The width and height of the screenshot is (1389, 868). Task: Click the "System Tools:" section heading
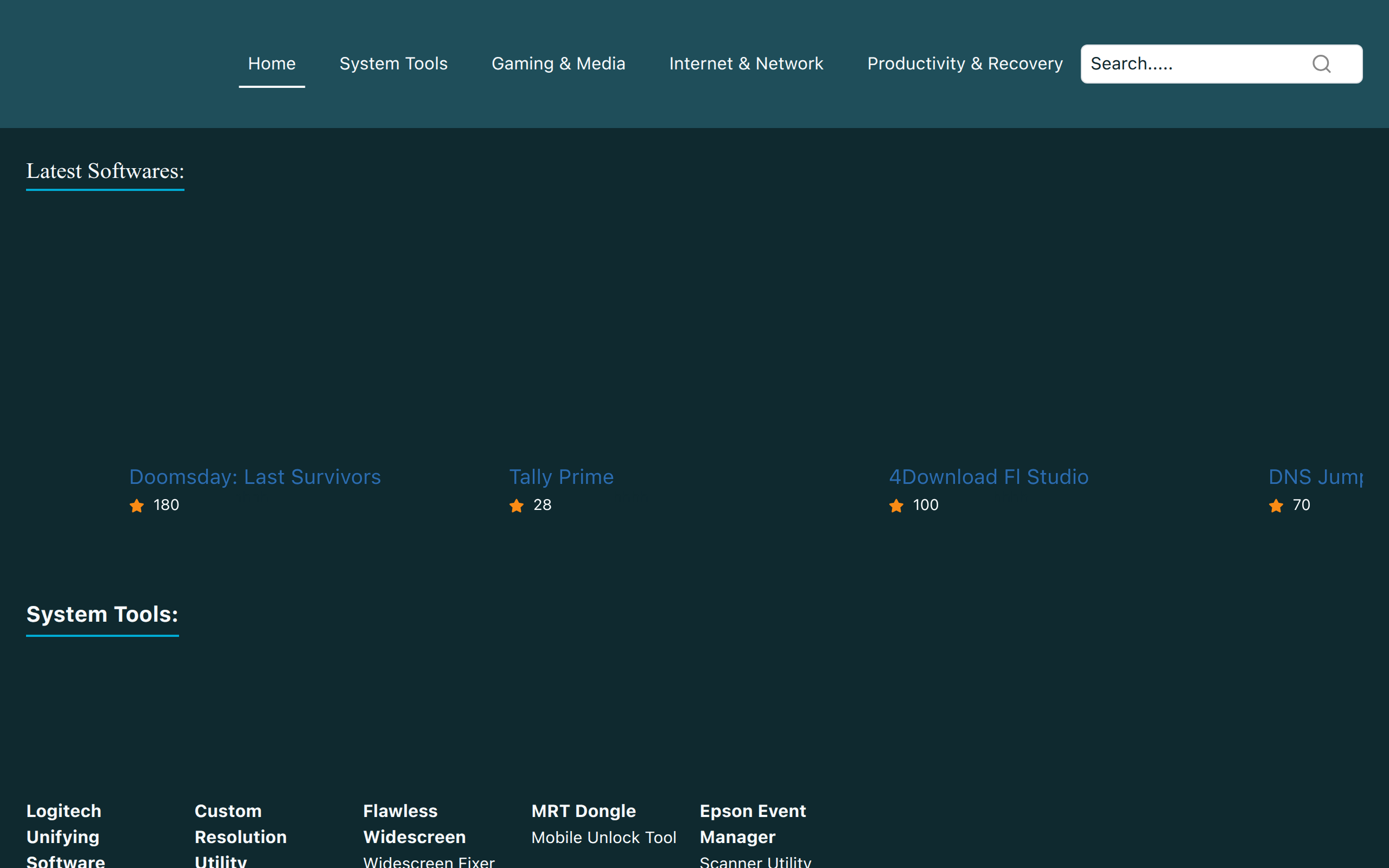click(x=102, y=614)
